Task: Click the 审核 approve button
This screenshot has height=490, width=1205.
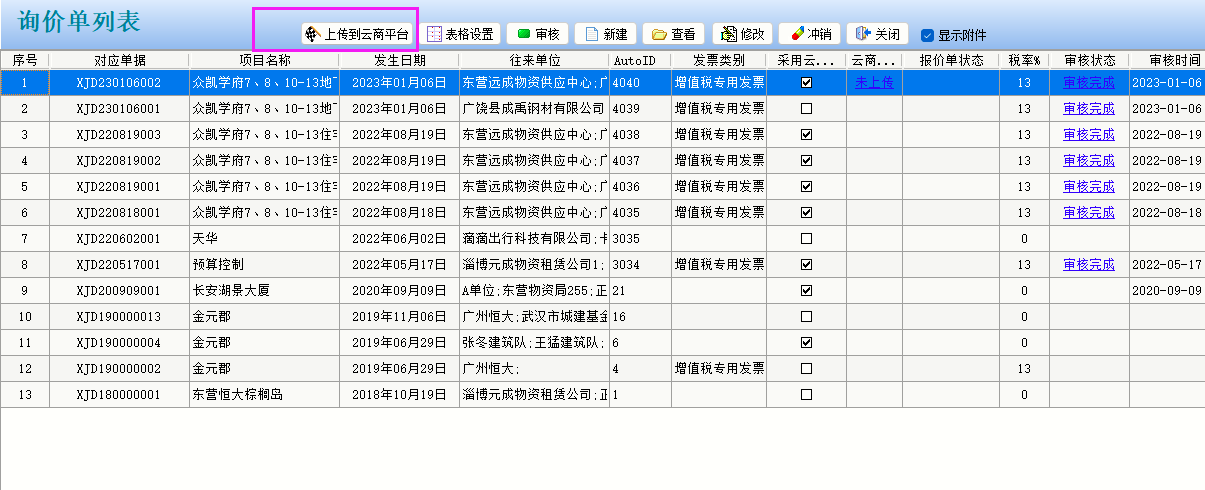Action: [x=538, y=34]
